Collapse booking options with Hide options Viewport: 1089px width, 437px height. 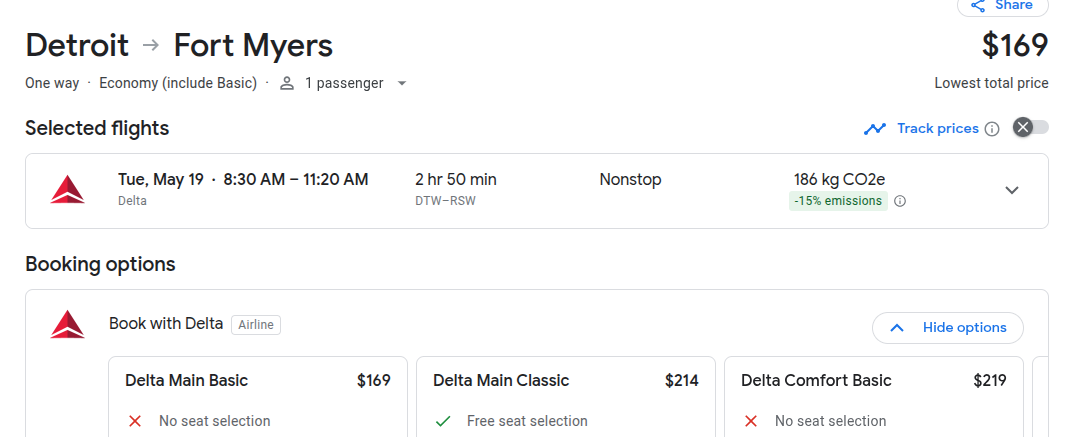pyautogui.click(x=947, y=327)
